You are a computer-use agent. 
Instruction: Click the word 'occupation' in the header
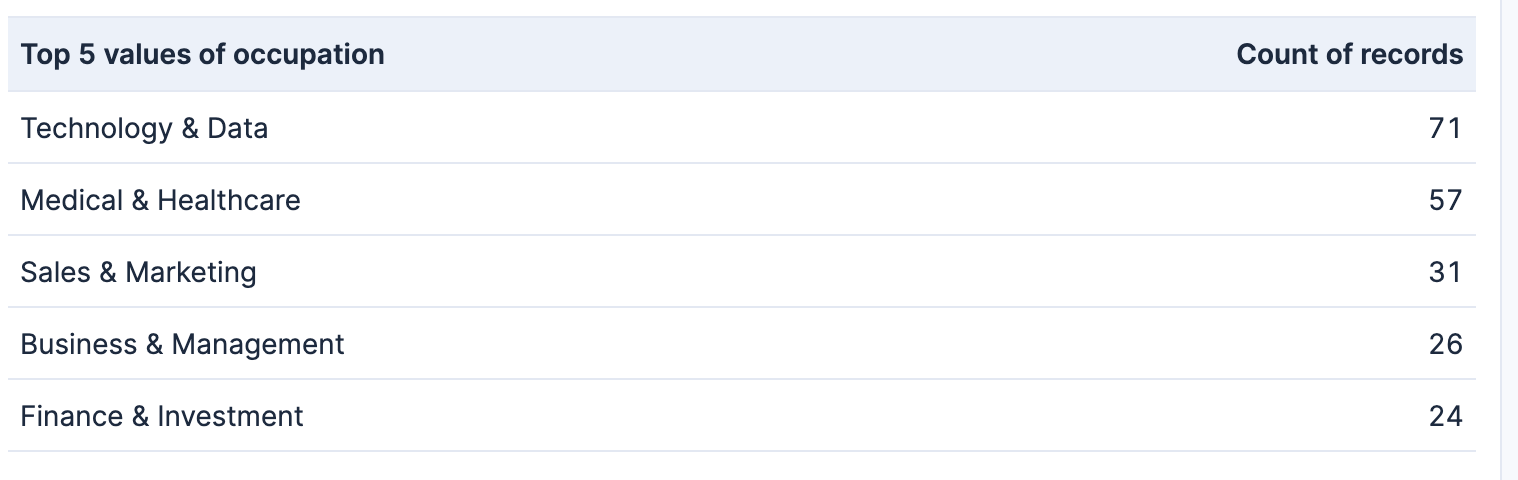[x=309, y=55]
